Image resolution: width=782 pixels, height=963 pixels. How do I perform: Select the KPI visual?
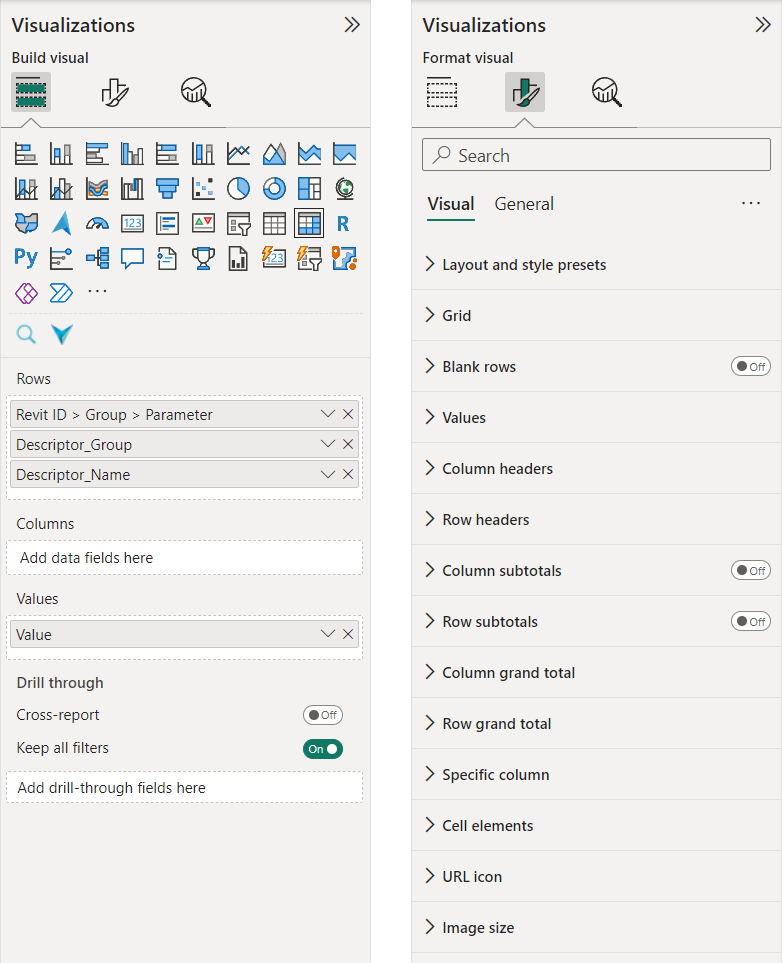[x=203, y=224]
